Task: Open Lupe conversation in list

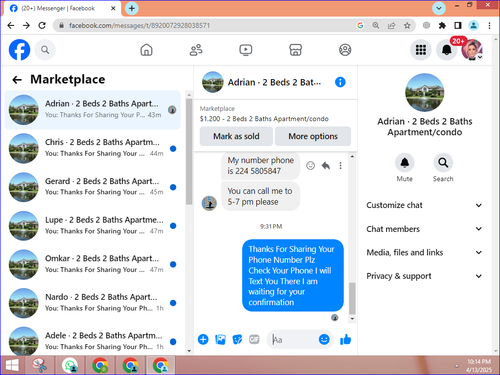Action: [x=93, y=226]
